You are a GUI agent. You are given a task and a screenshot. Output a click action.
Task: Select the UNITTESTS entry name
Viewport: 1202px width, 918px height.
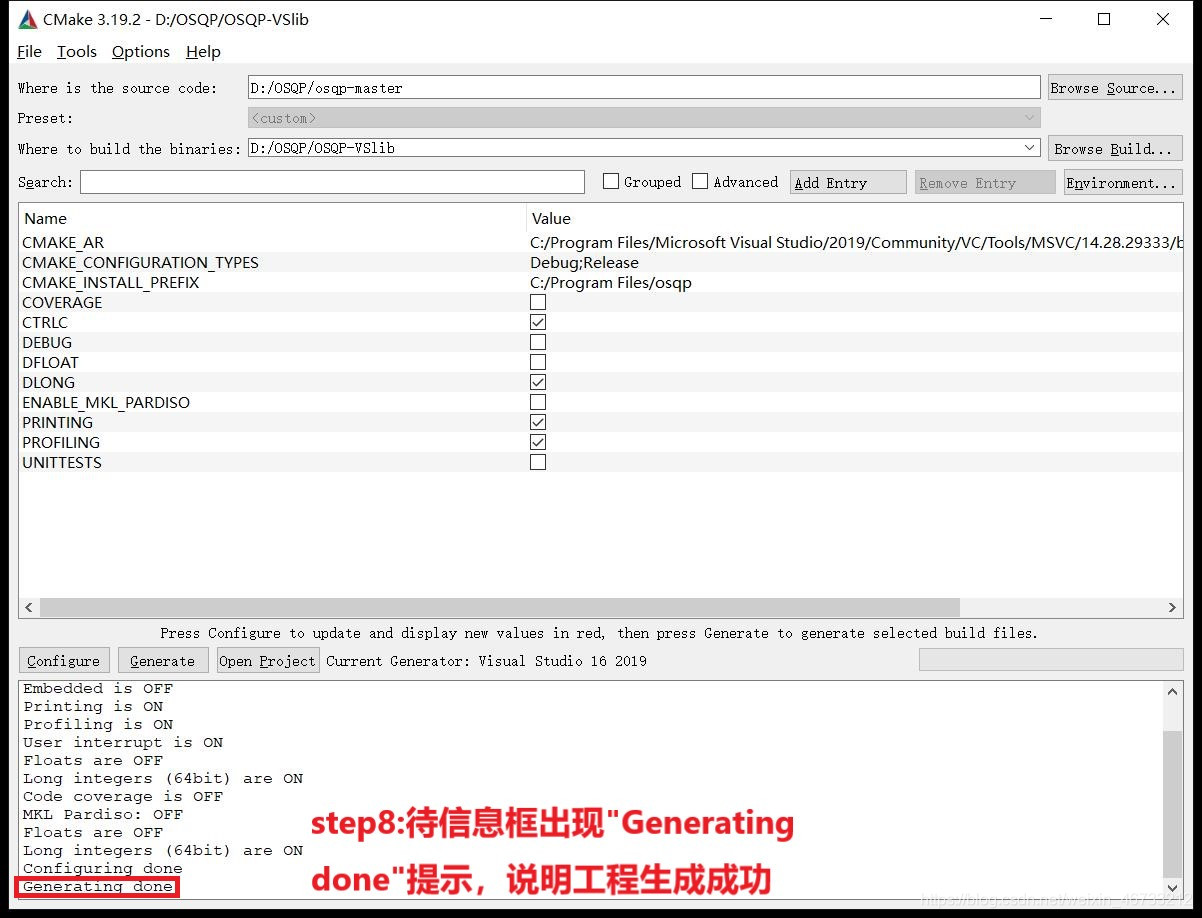[62, 462]
